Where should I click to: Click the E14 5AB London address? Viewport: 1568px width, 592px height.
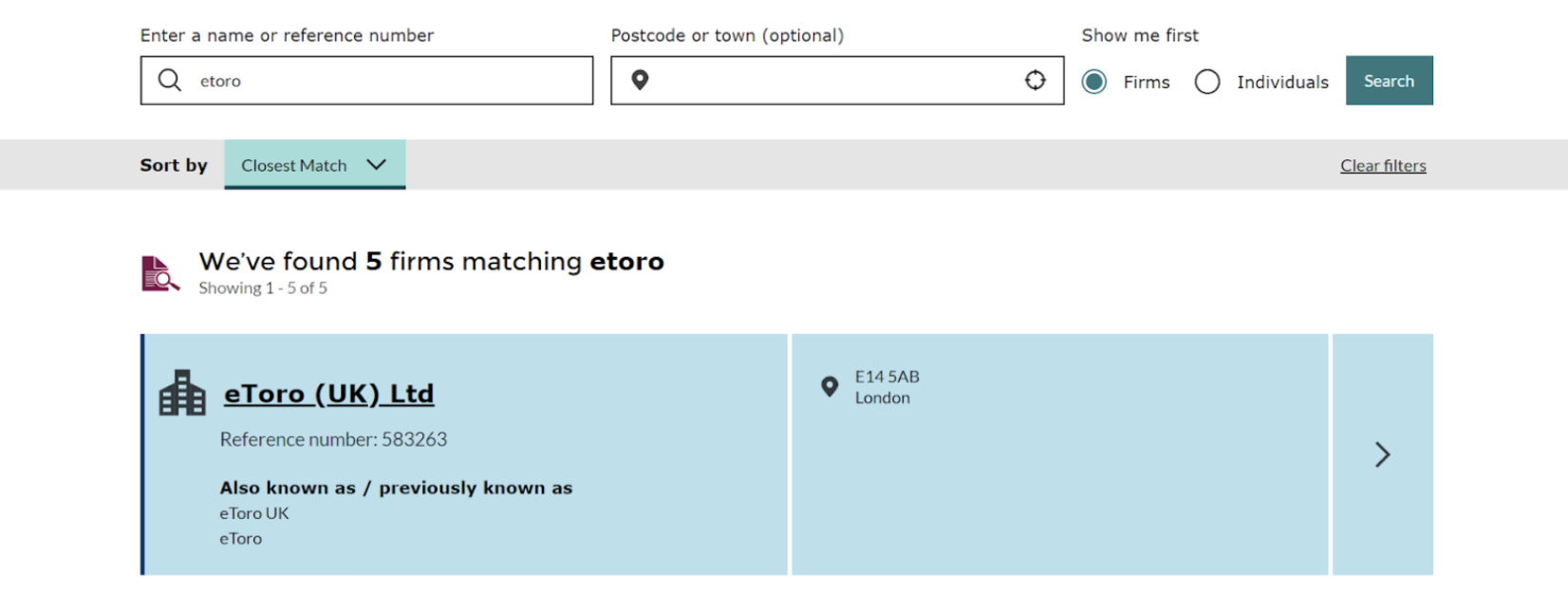click(x=887, y=387)
